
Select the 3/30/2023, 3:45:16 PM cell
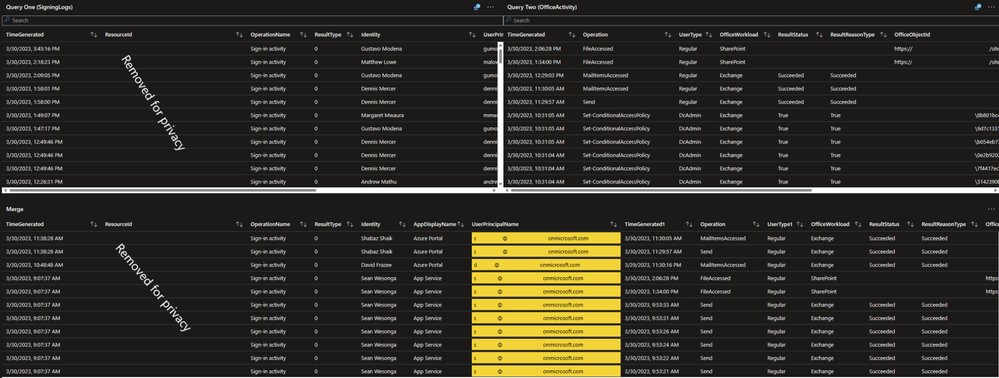[33, 48]
